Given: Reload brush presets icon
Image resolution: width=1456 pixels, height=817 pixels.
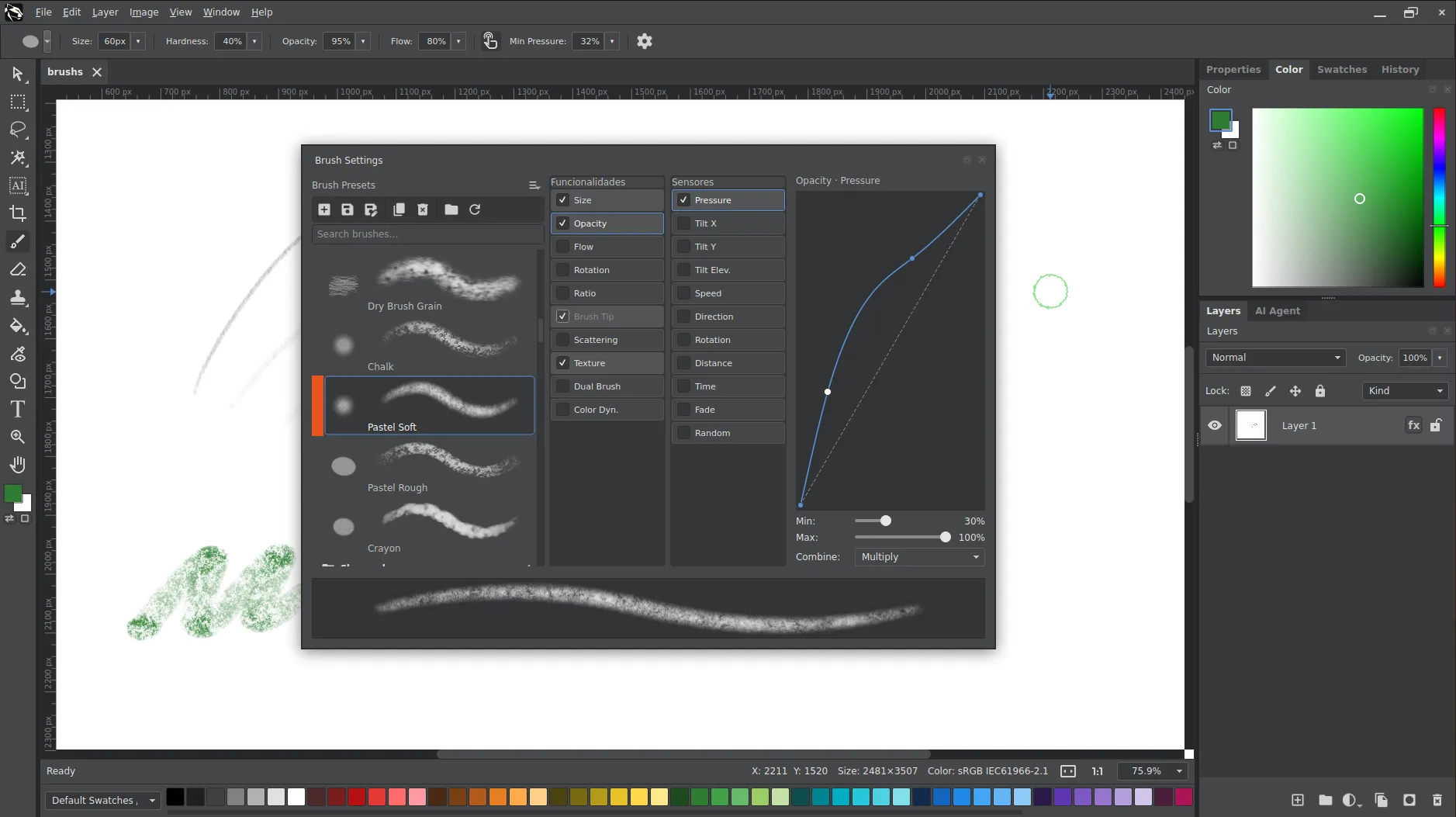Looking at the screenshot, I should click(x=475, y=209).
